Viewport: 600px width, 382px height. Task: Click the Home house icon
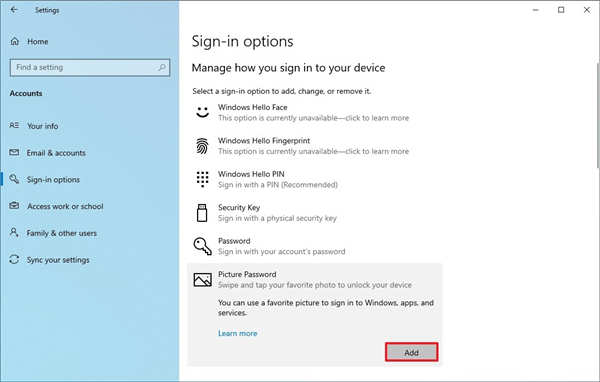pos(15,41)
